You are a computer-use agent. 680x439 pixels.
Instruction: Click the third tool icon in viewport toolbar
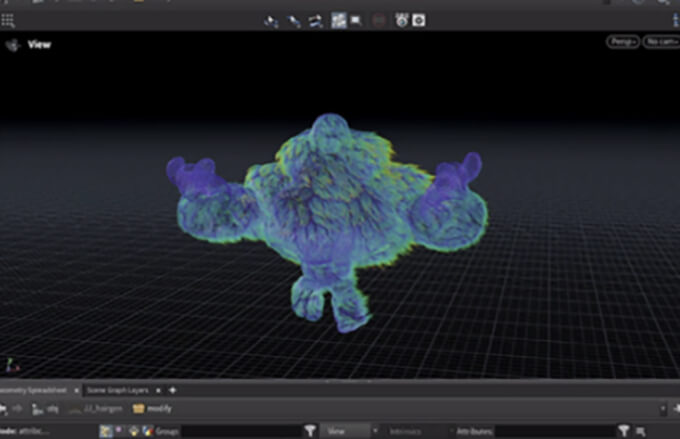pos(315,20)
